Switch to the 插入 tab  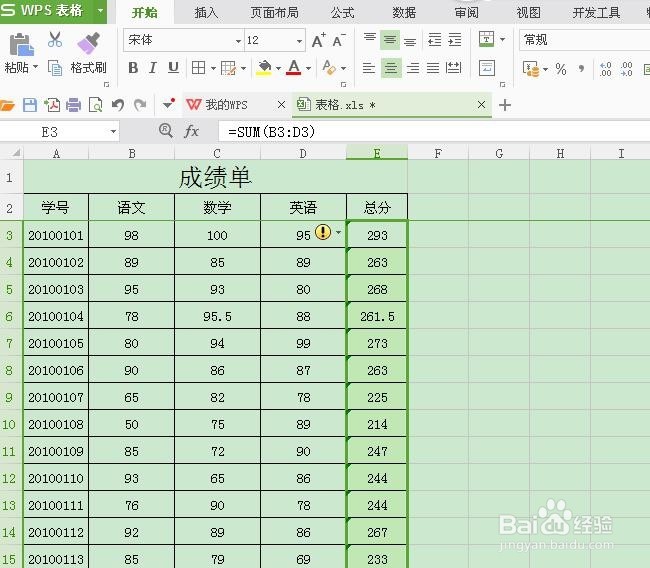click(206, 12)
